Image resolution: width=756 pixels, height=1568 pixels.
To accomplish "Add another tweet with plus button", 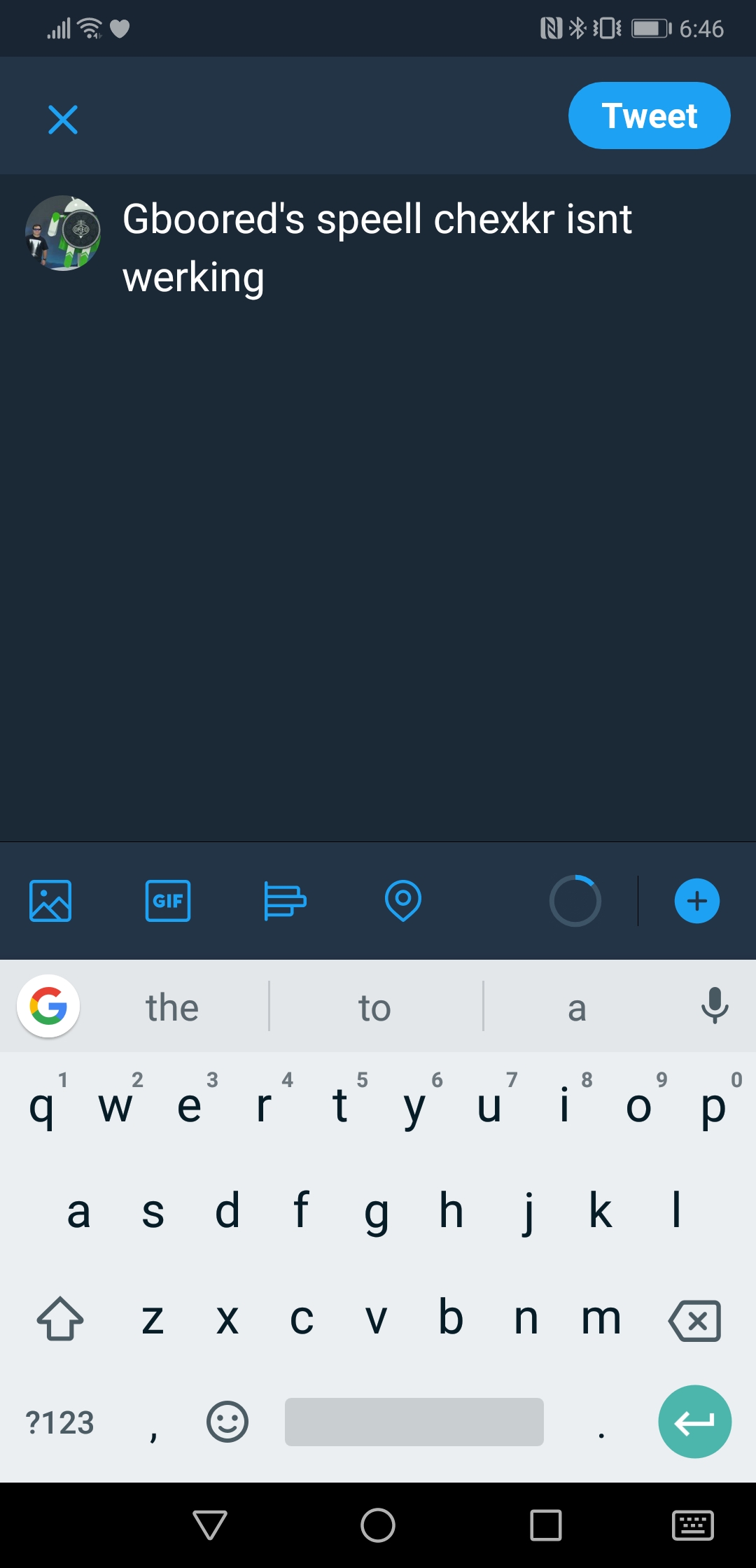I will tap(697, 901).
